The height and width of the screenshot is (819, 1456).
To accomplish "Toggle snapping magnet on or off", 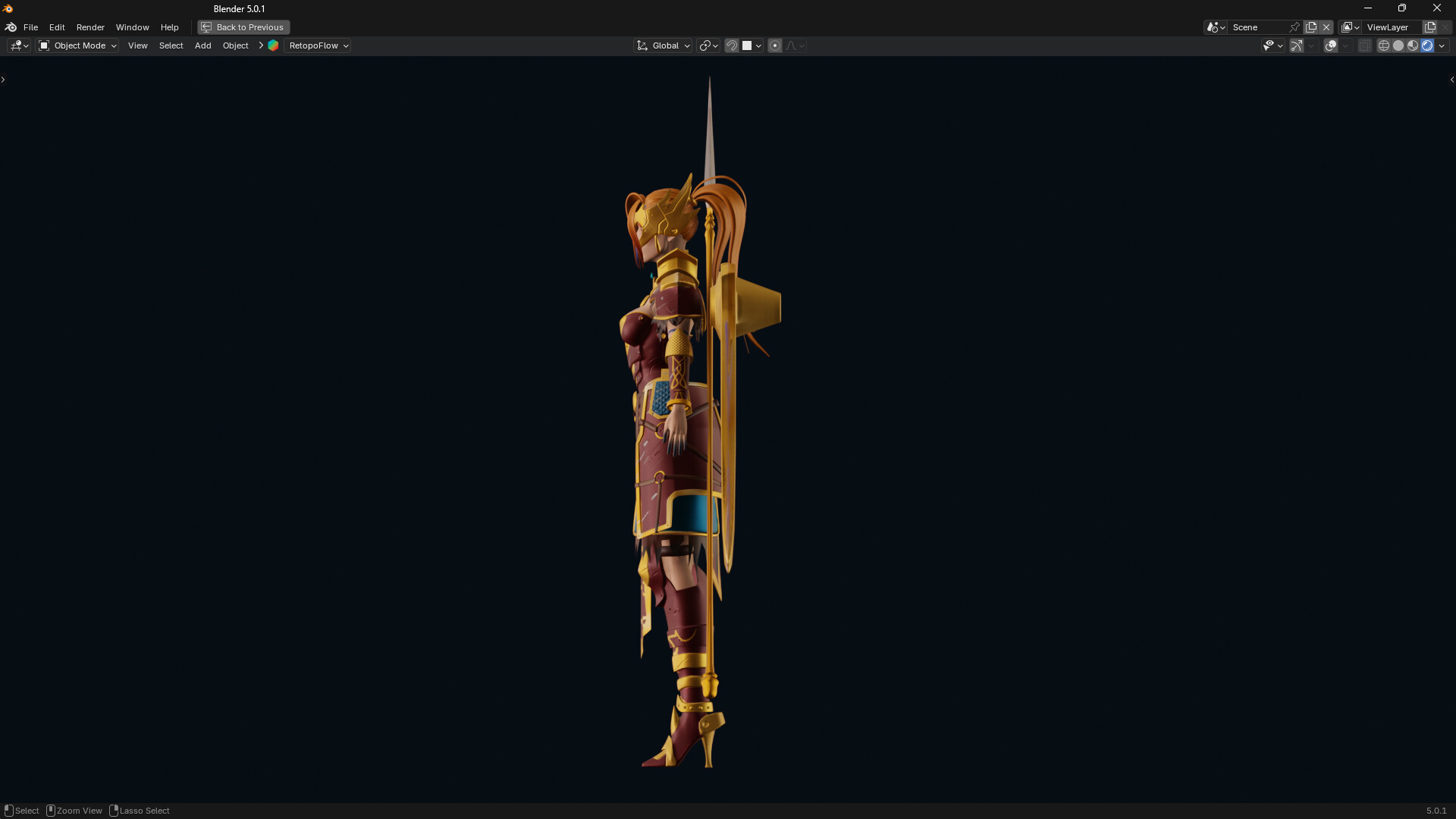I will click(x=732, y=45).
